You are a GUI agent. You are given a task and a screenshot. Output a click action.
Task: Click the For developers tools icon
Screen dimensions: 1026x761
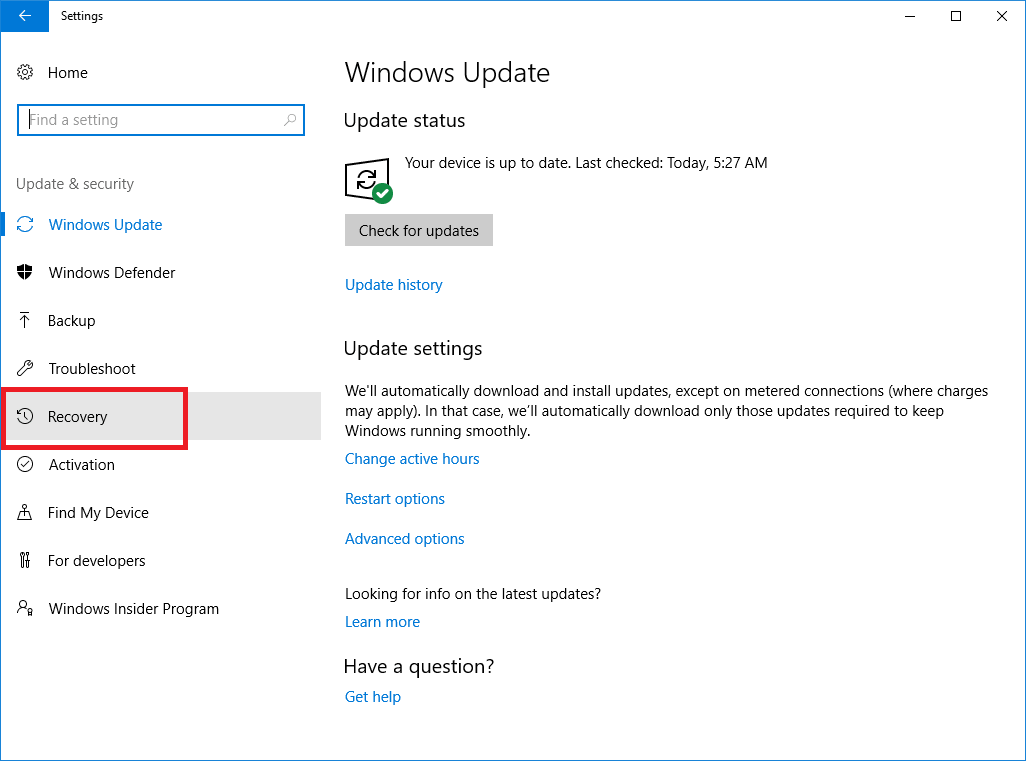[x=26, y=561]
